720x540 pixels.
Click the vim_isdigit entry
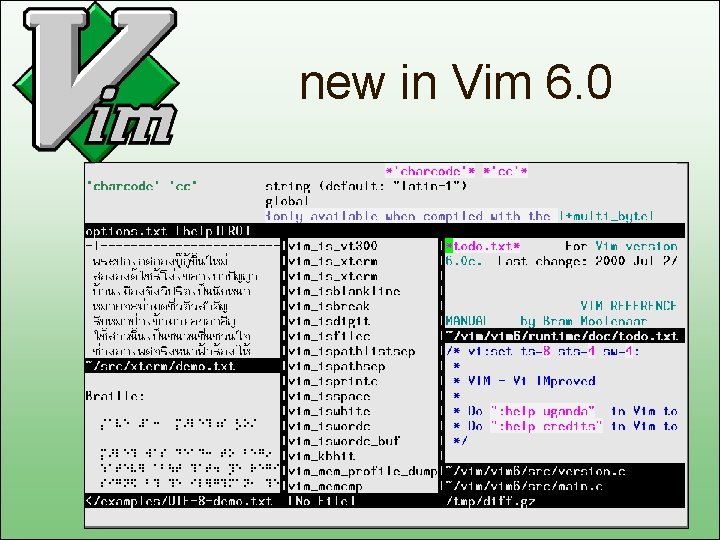[x=329, y=321]
